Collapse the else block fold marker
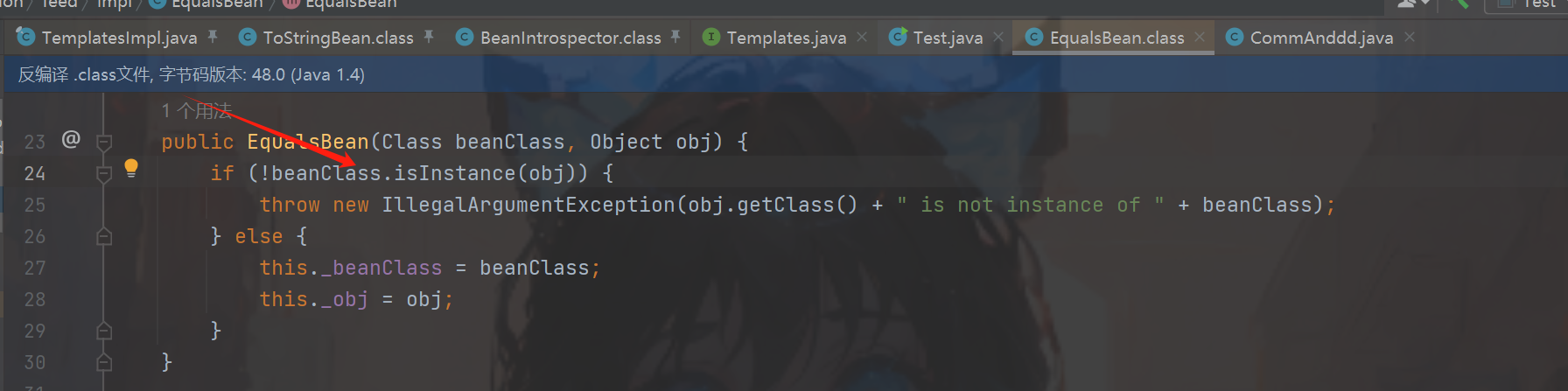This screenshot has width=1568, height=391. (104, 236)
